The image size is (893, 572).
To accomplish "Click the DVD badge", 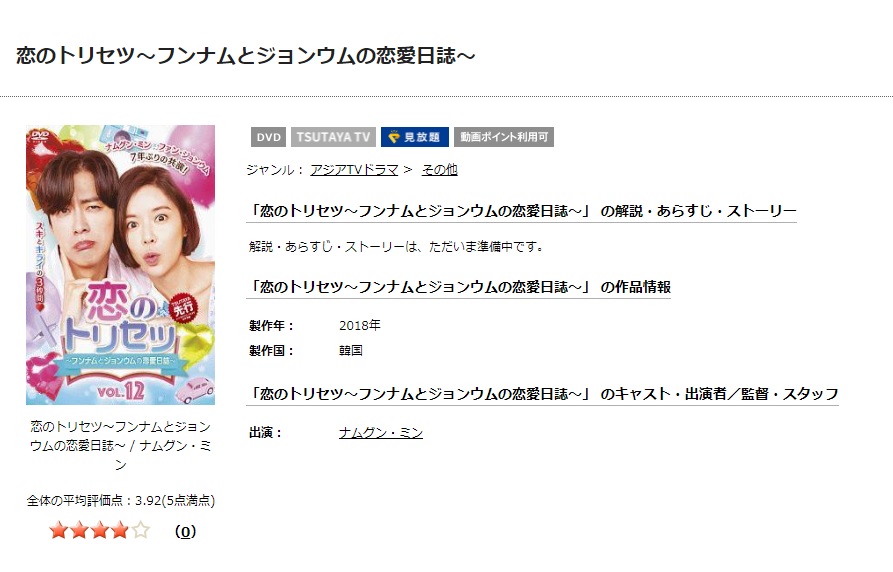I will tap(268, 137).
